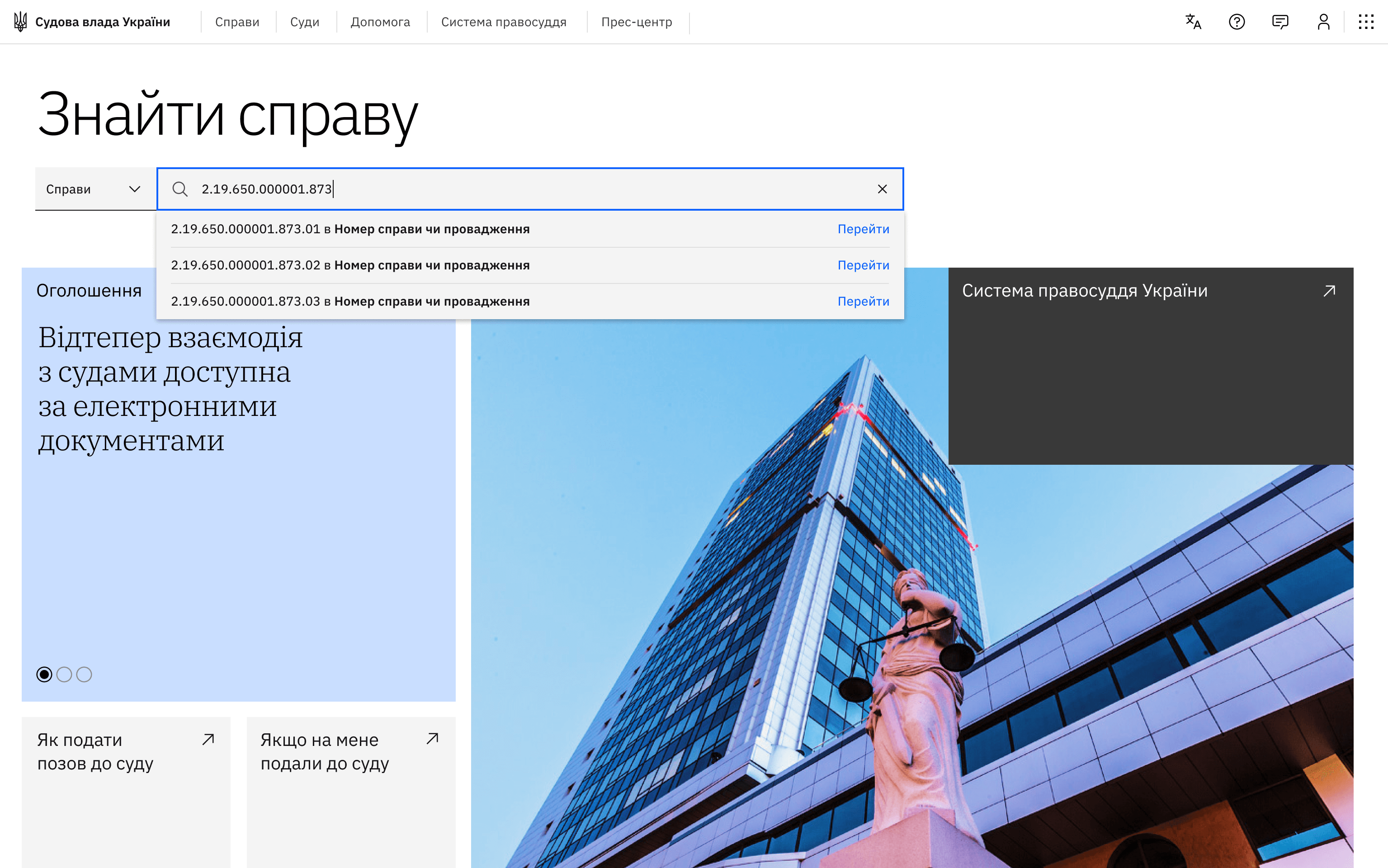
Task: Open the Суди menu item
Action: pyautogui.click(x=304, y=22)
